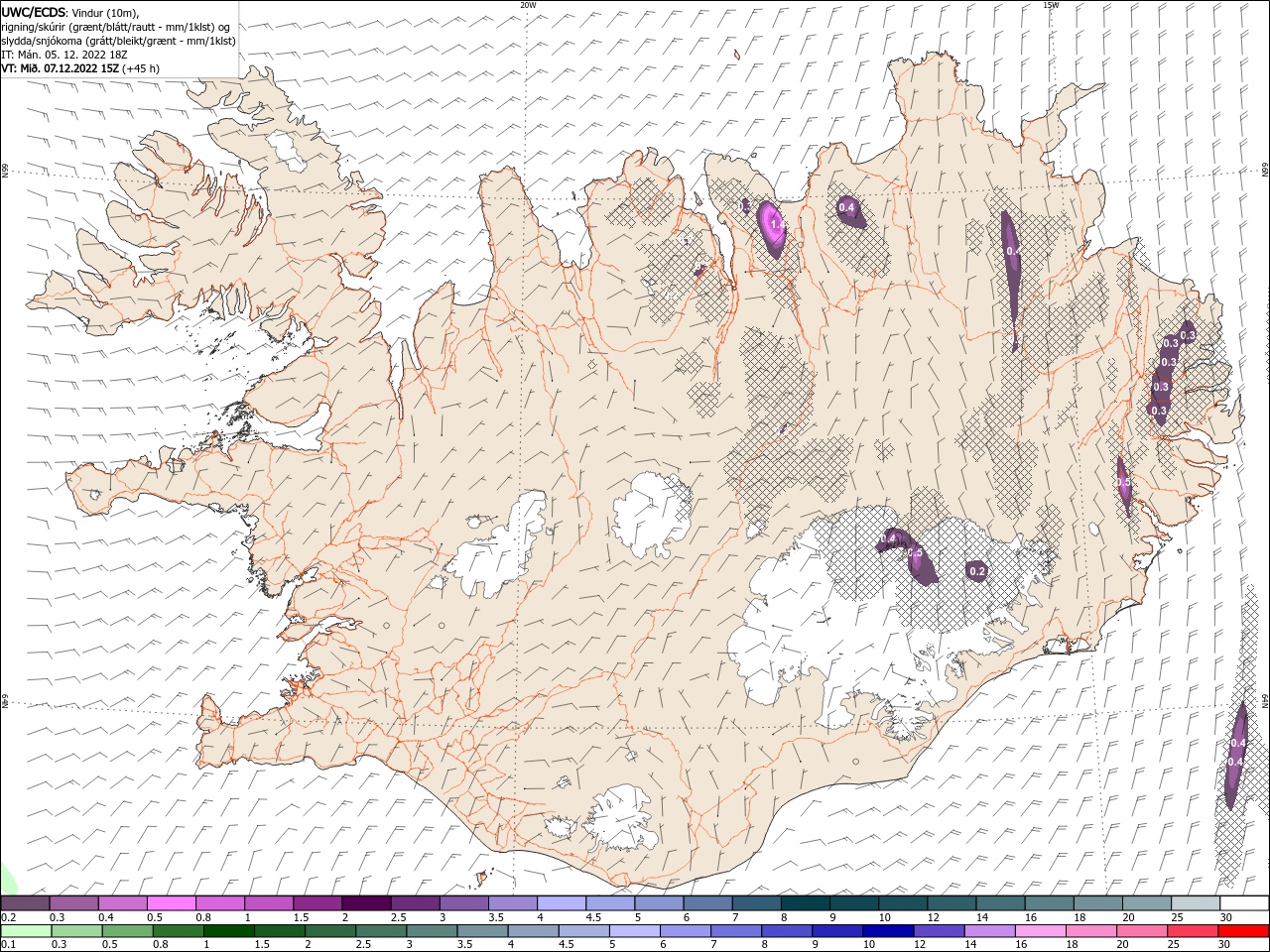This screenshot has height=952, width=1270.
Task: Pick the 18 pink swatch in lower legend
Action: point(1090,931)
